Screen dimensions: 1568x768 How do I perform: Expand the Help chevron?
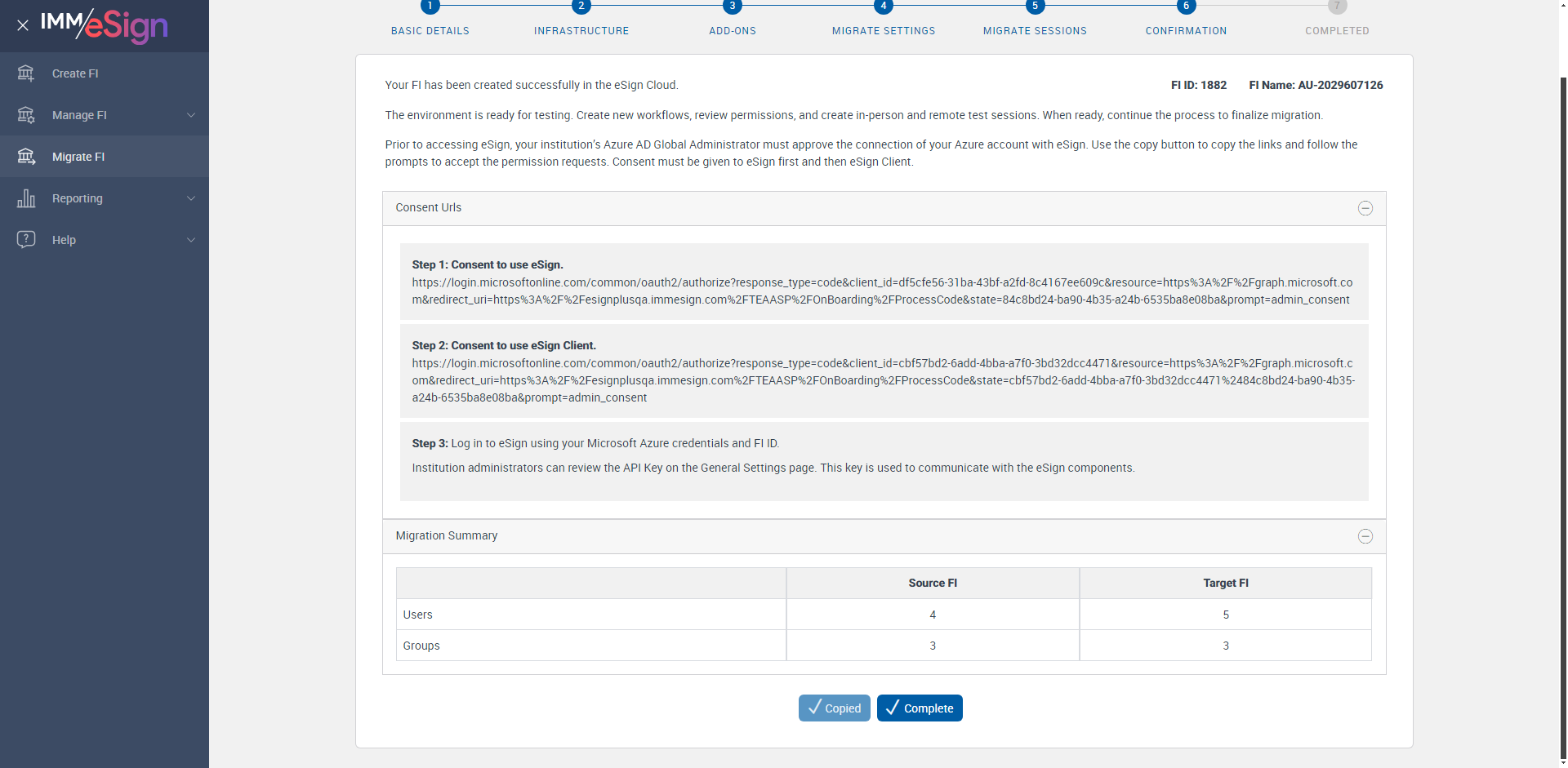tap(191, 240)
